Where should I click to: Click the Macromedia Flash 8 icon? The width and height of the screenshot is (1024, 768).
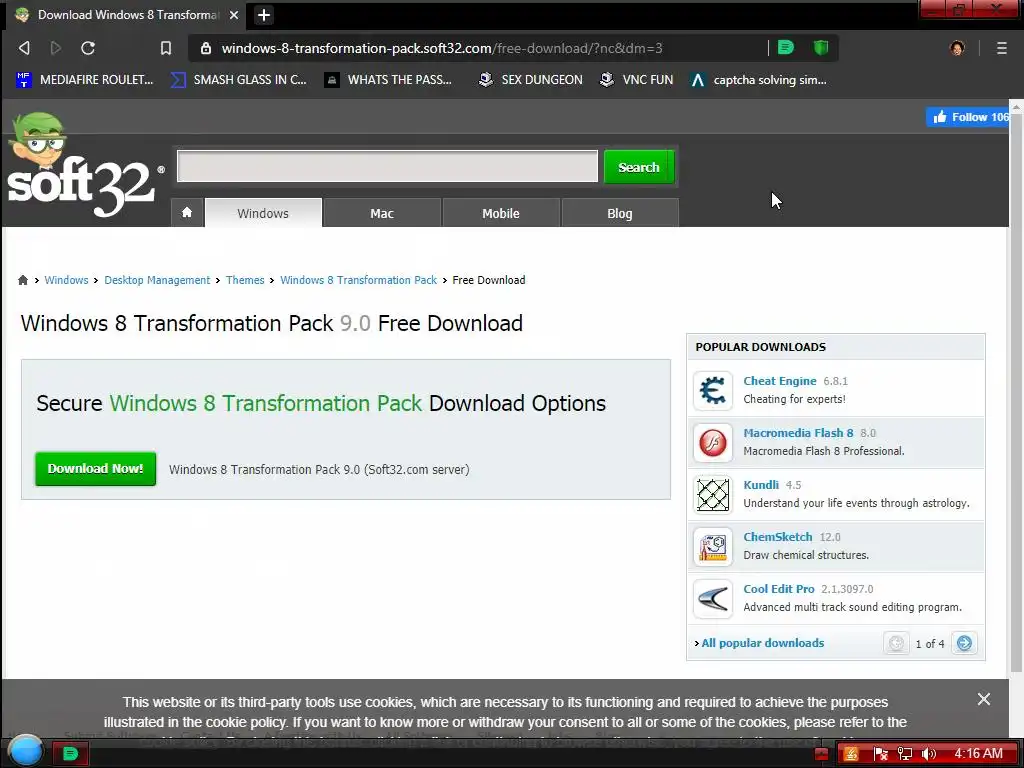(x=712, y=443)
